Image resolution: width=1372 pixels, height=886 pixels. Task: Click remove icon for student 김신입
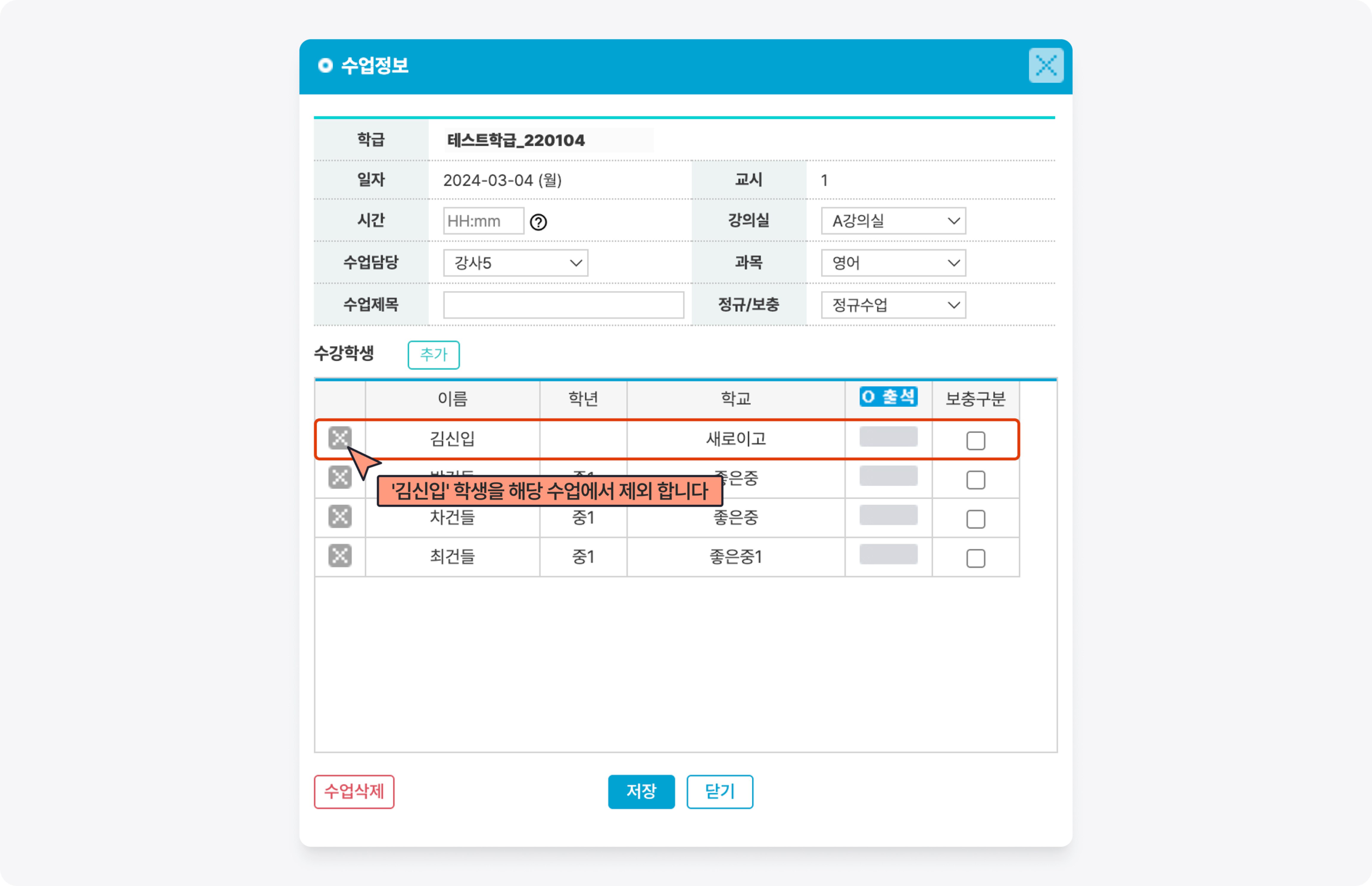(x=339, y=439)
